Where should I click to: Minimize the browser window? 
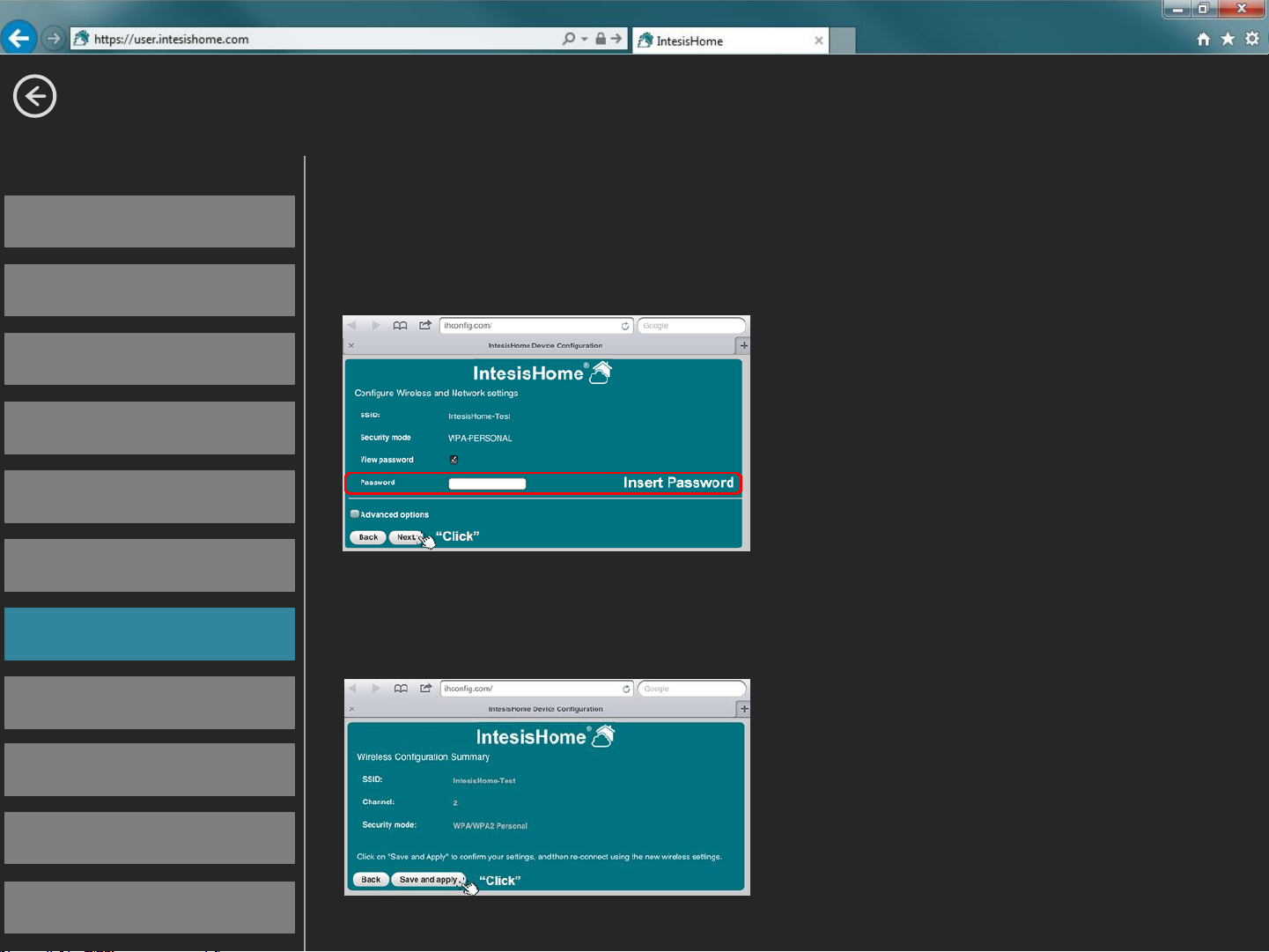pos(1177,9)
